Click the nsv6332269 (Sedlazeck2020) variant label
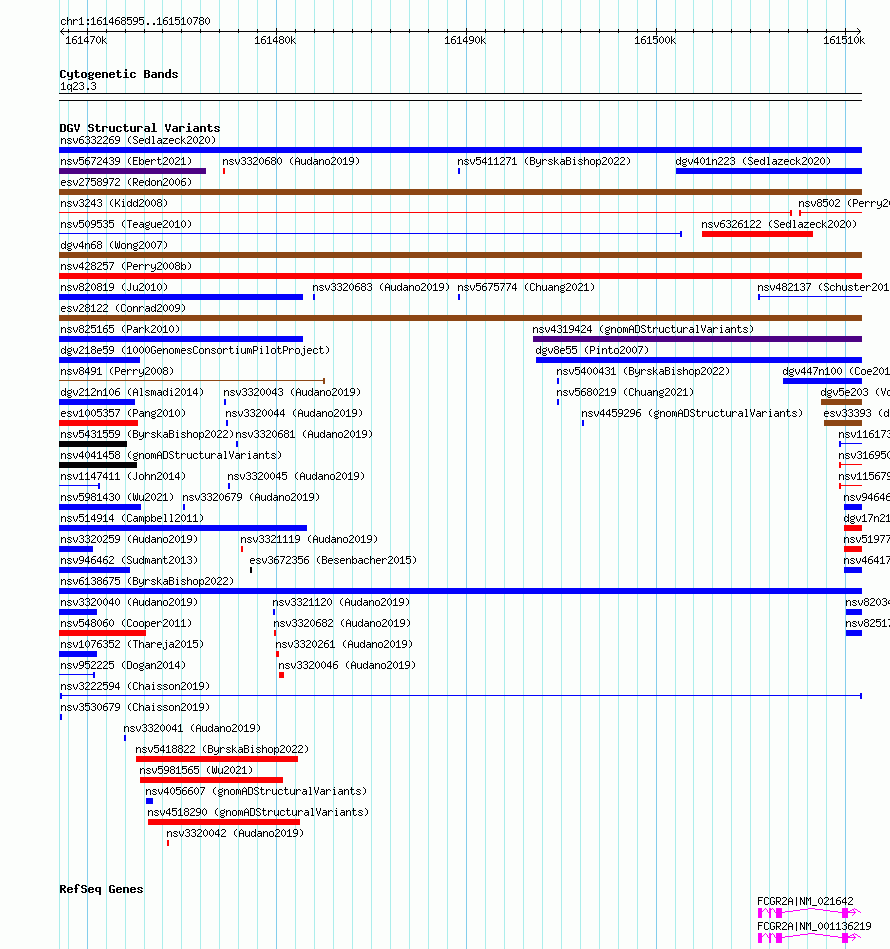This screenshot has height=949, width=890. point(138,140)
